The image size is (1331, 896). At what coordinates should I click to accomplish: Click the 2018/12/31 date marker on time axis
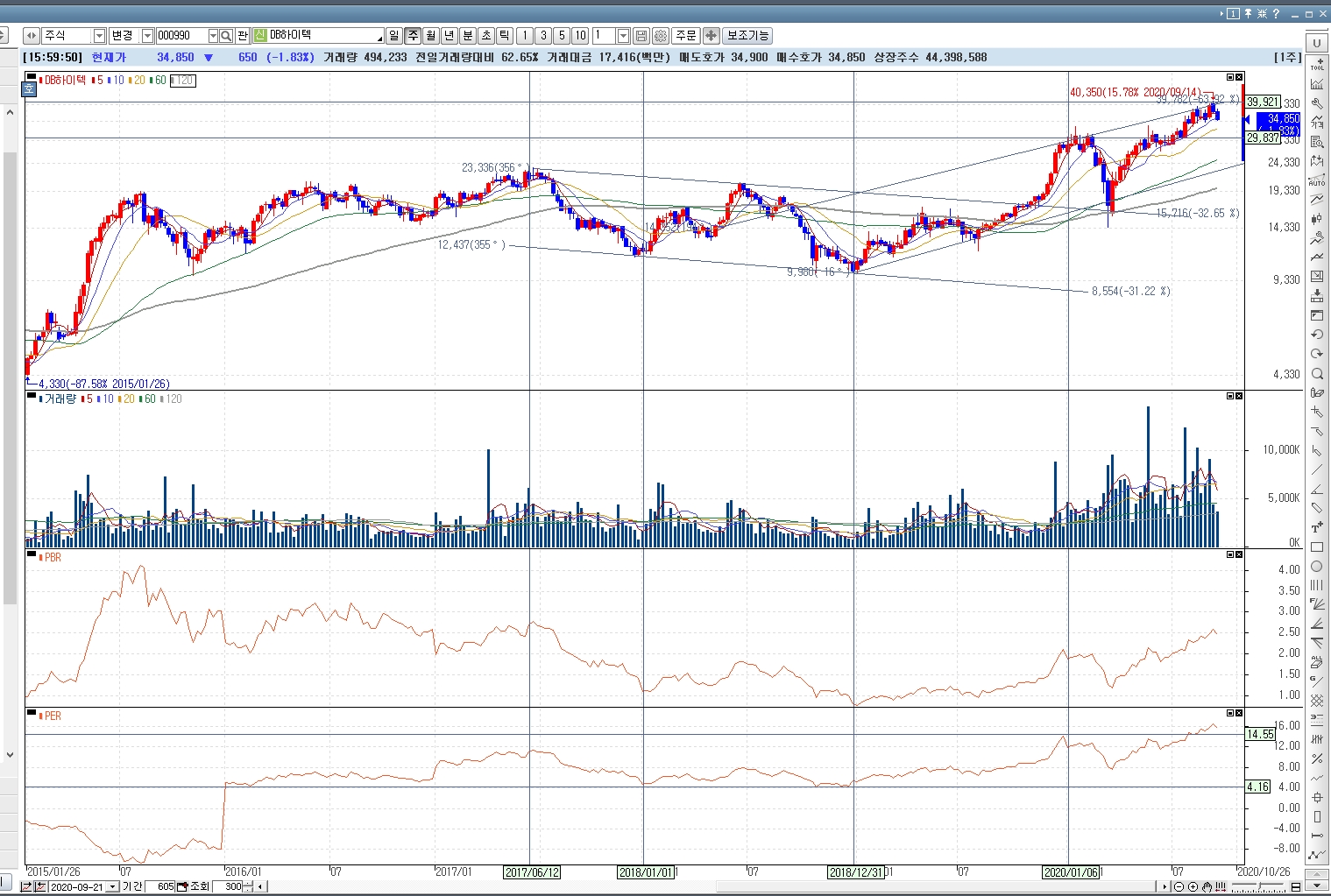tap(856, 872)
